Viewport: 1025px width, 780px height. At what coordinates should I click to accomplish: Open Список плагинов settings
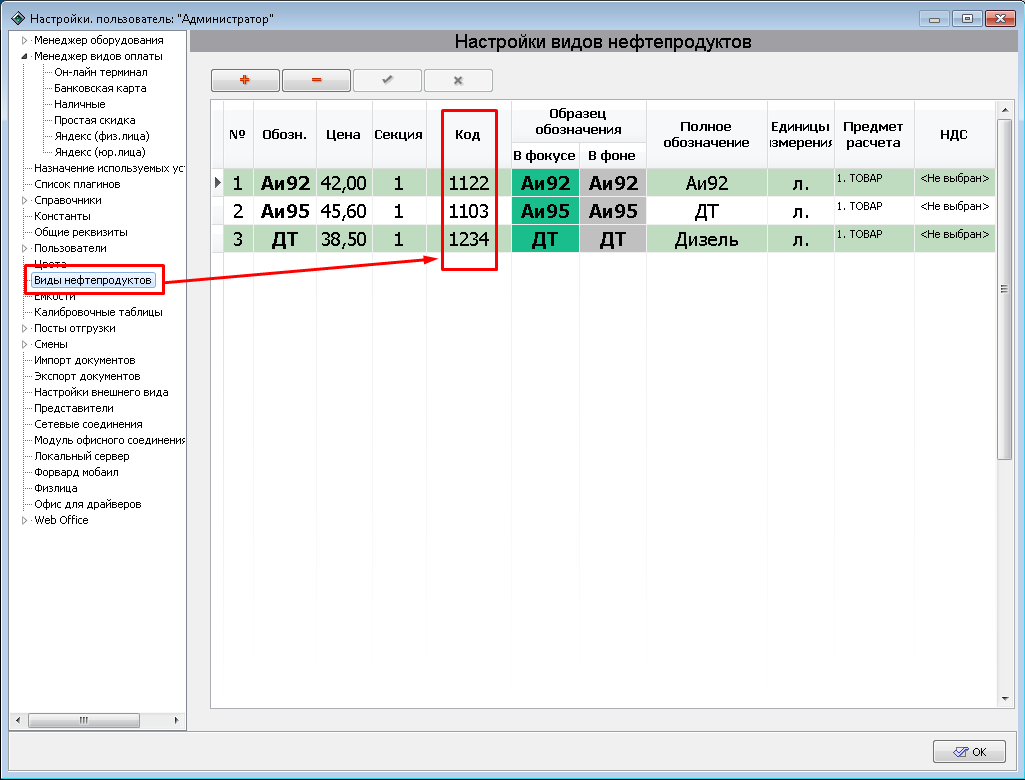77,184
